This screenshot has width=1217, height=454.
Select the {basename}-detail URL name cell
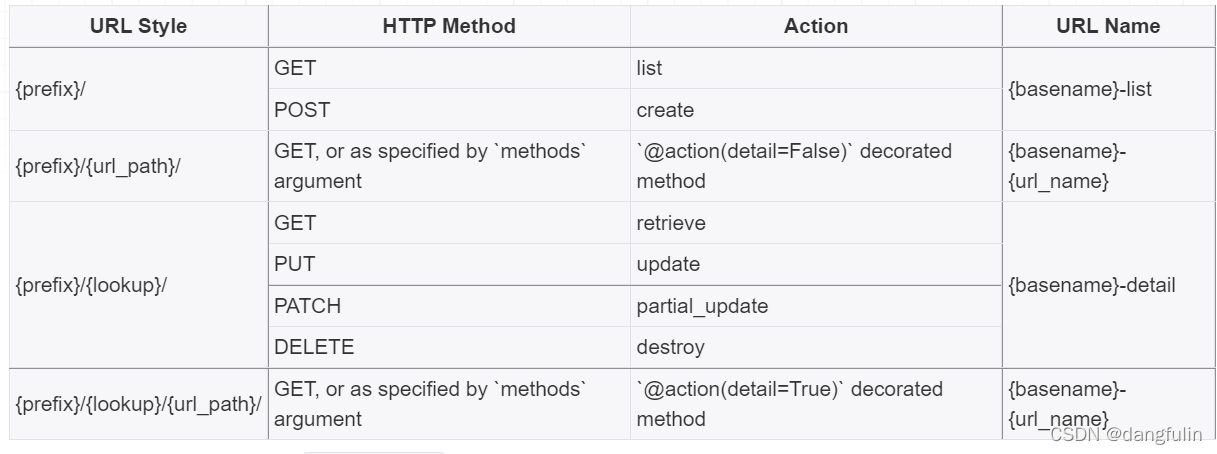click(x=1092, y=285)
